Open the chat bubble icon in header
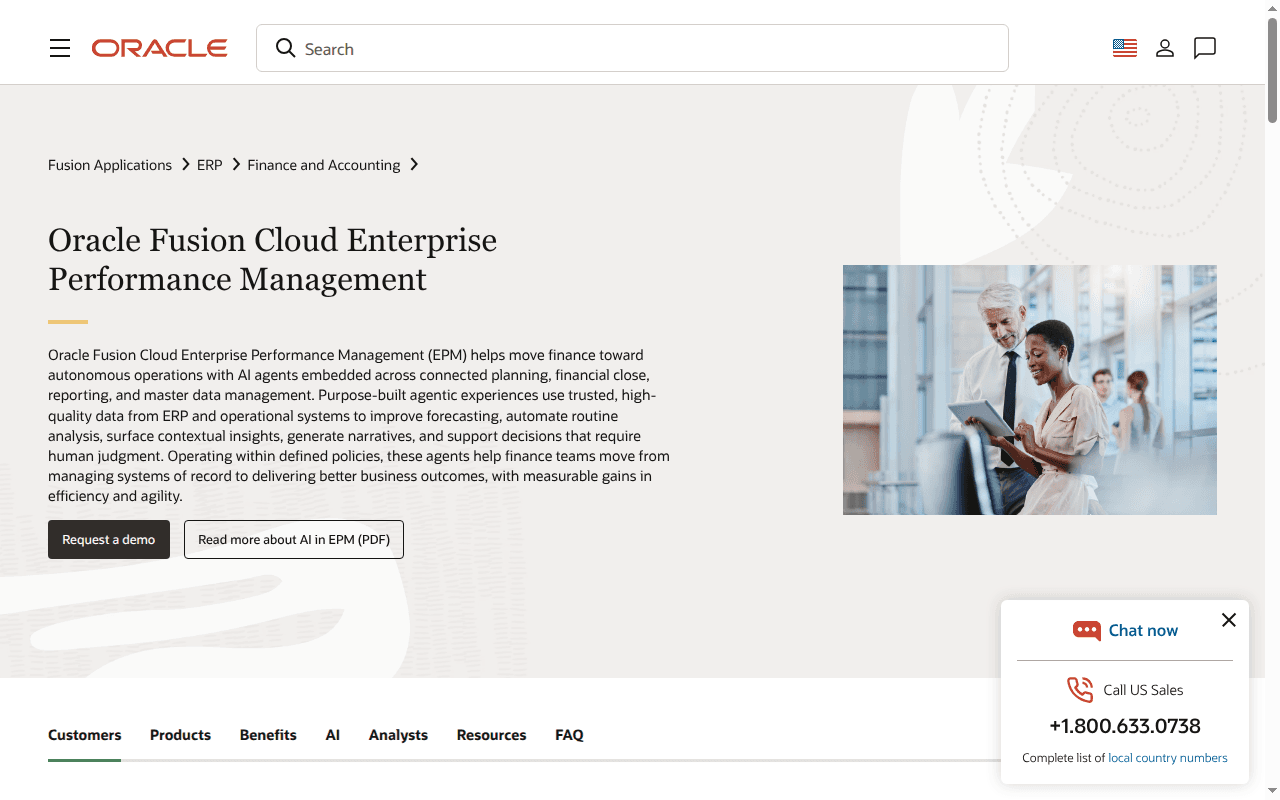 (1205, 48)
